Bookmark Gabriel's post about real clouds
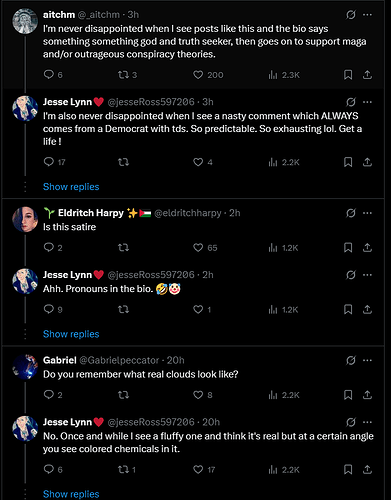The width and height of the screenshot is (391, 500). click(348, 395)
